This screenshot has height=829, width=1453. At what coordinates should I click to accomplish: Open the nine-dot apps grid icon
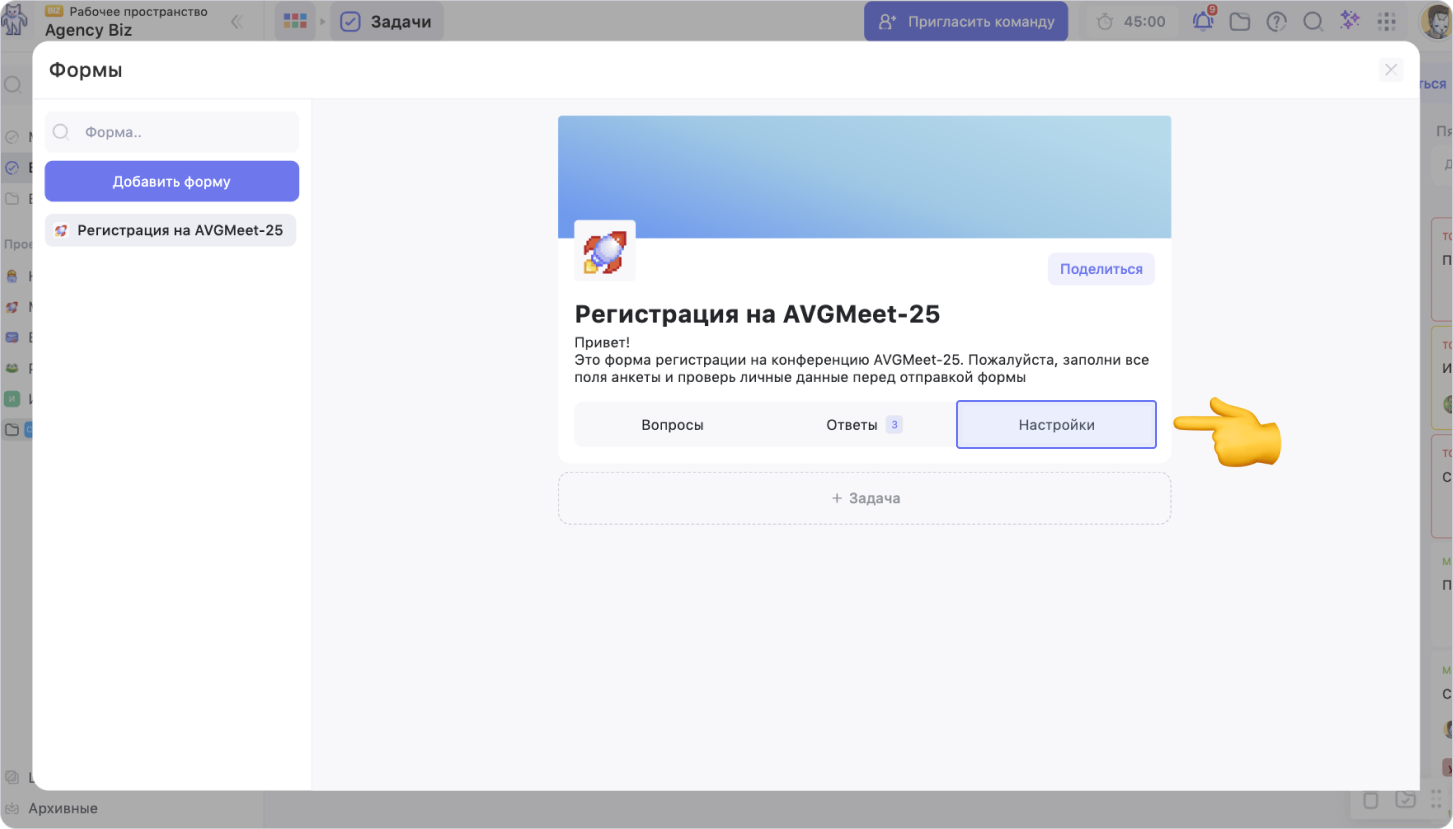pyautogui.click(x=1386, y=21)
